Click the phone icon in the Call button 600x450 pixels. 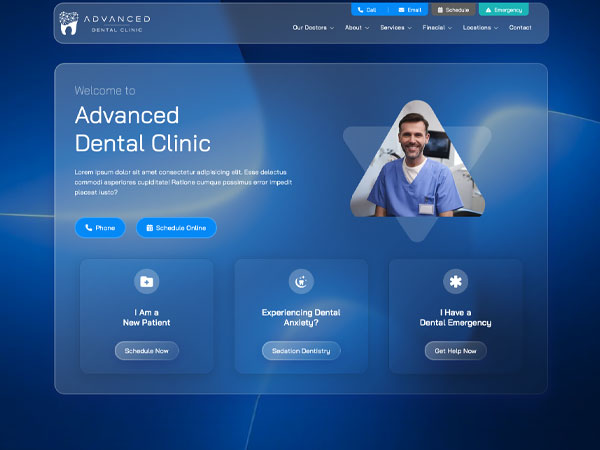click(360, 10)
